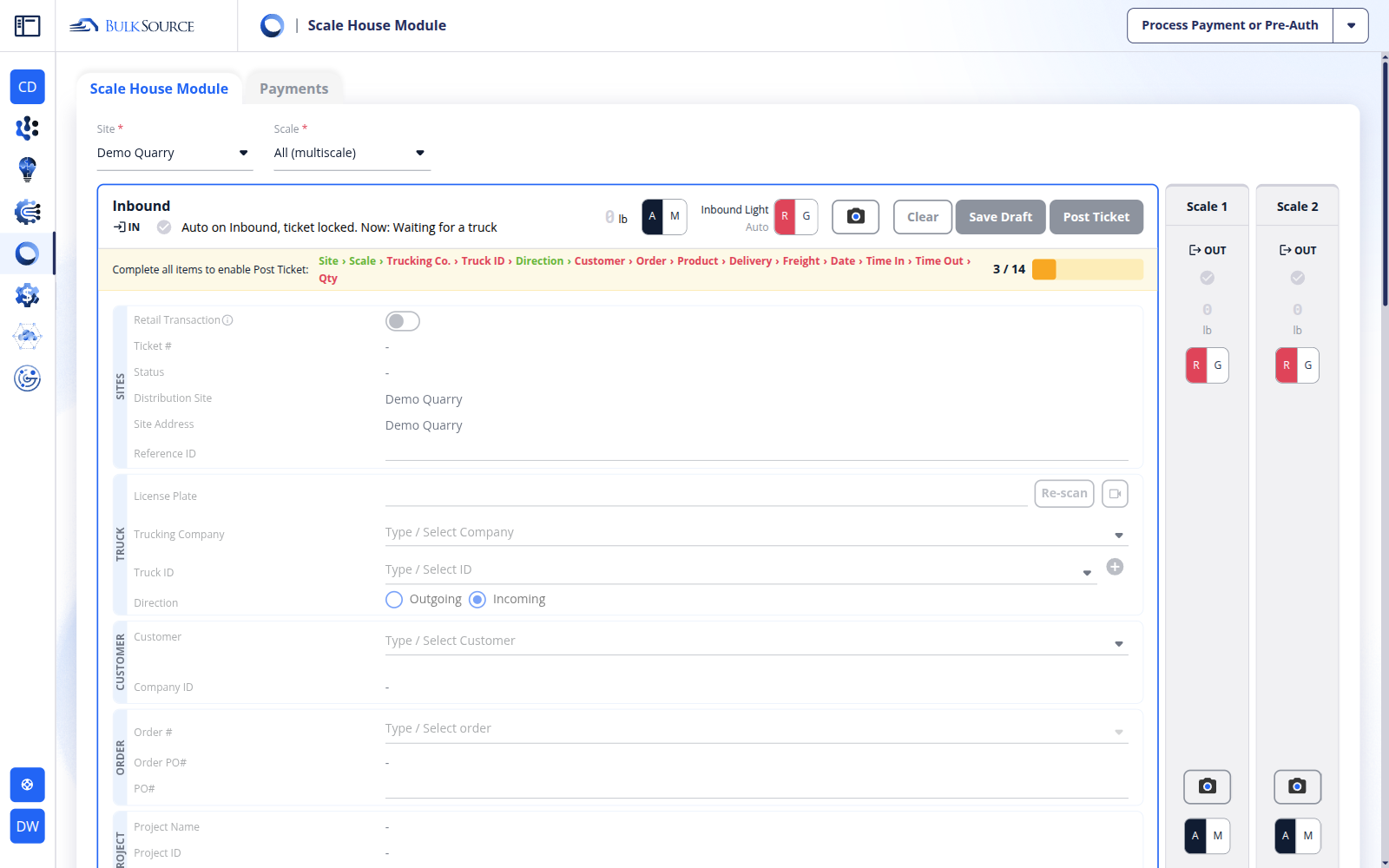Screen dimensions: 1389x868
Task: Click the video camera icon next to Re-scan
Action: coord(1116,494)
